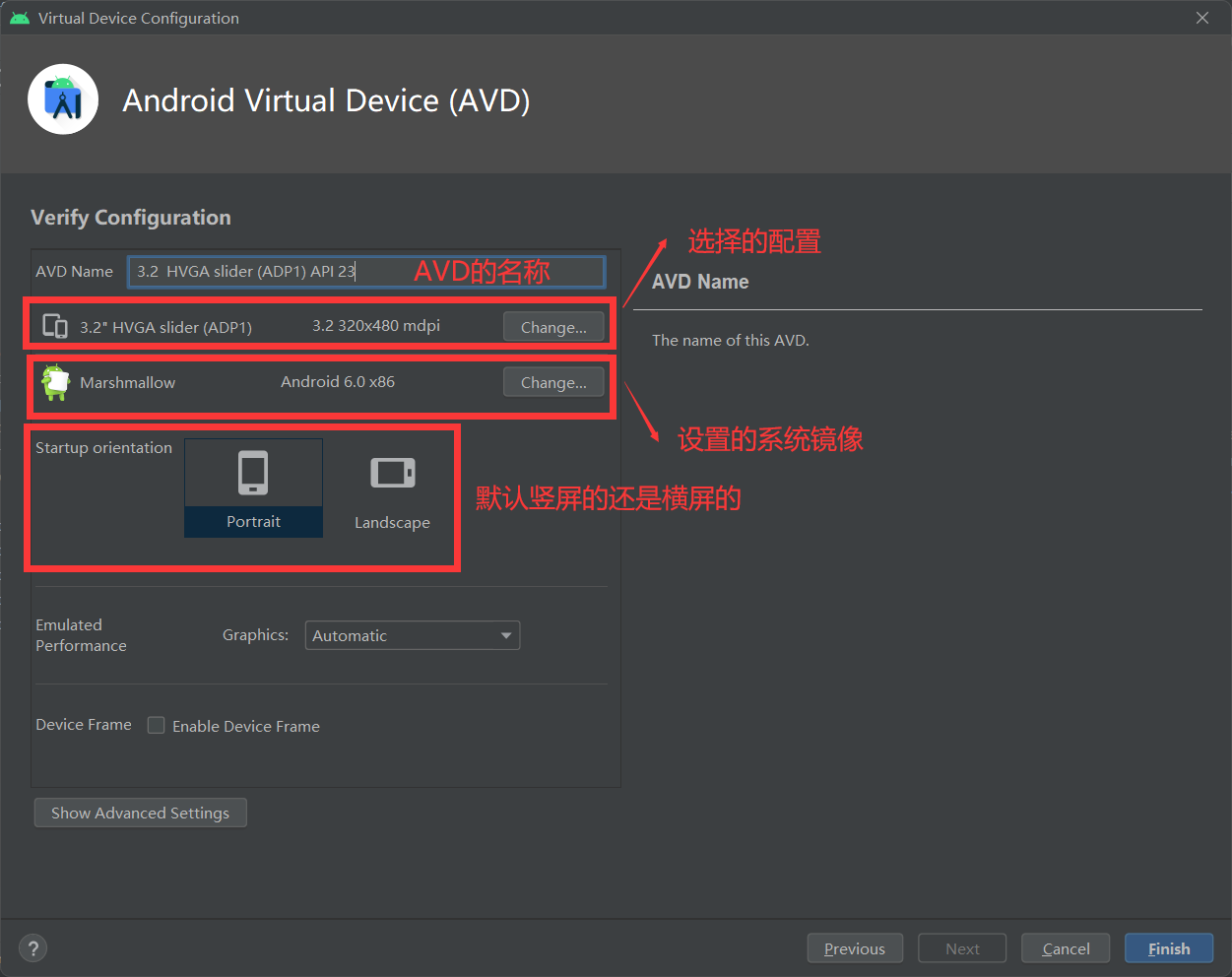
Task: Click the 'Verify Configuration' heading
Action: pos(131,217)
